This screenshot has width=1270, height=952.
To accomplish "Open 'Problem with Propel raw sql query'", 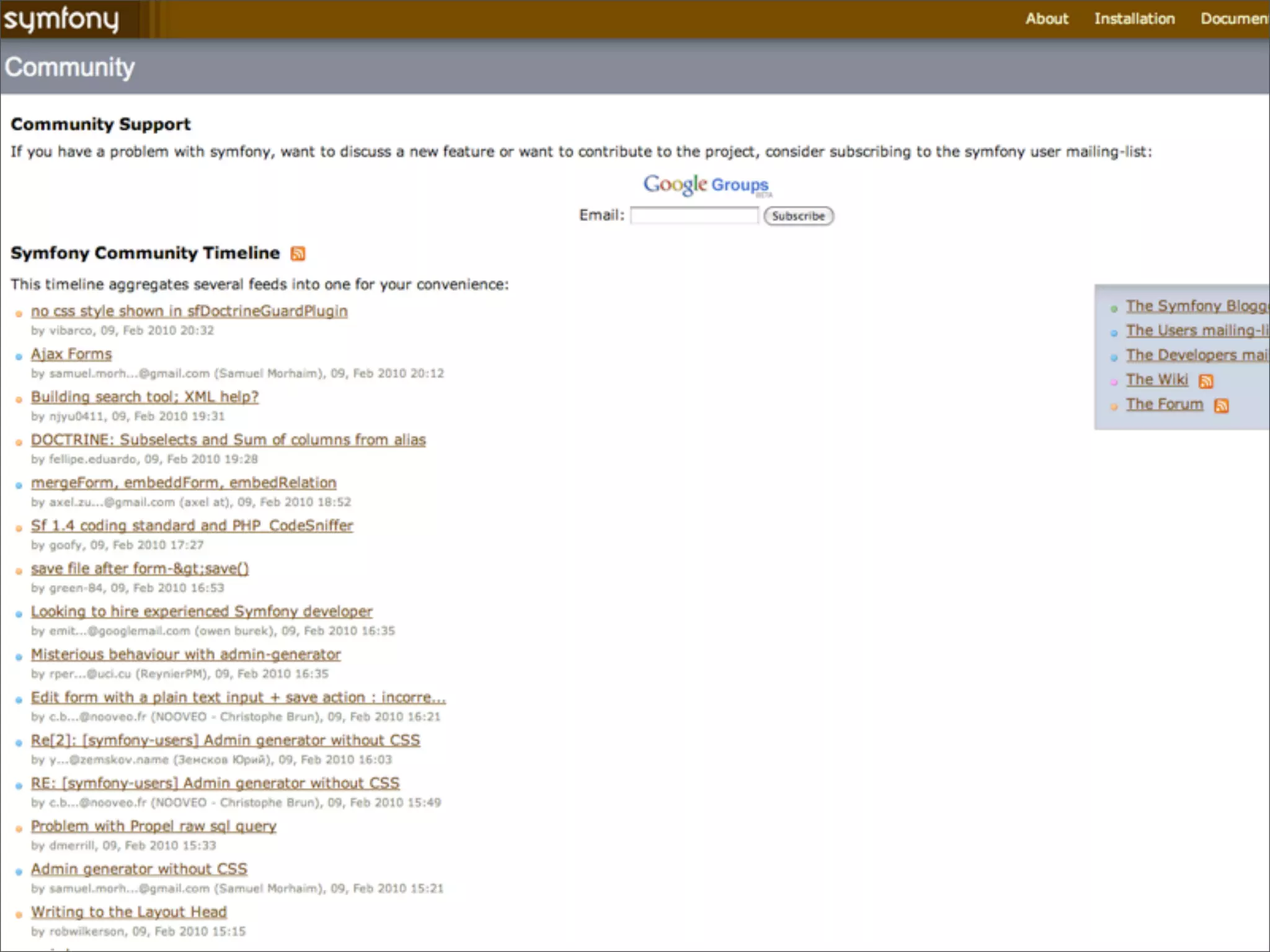I will [154, 826].
